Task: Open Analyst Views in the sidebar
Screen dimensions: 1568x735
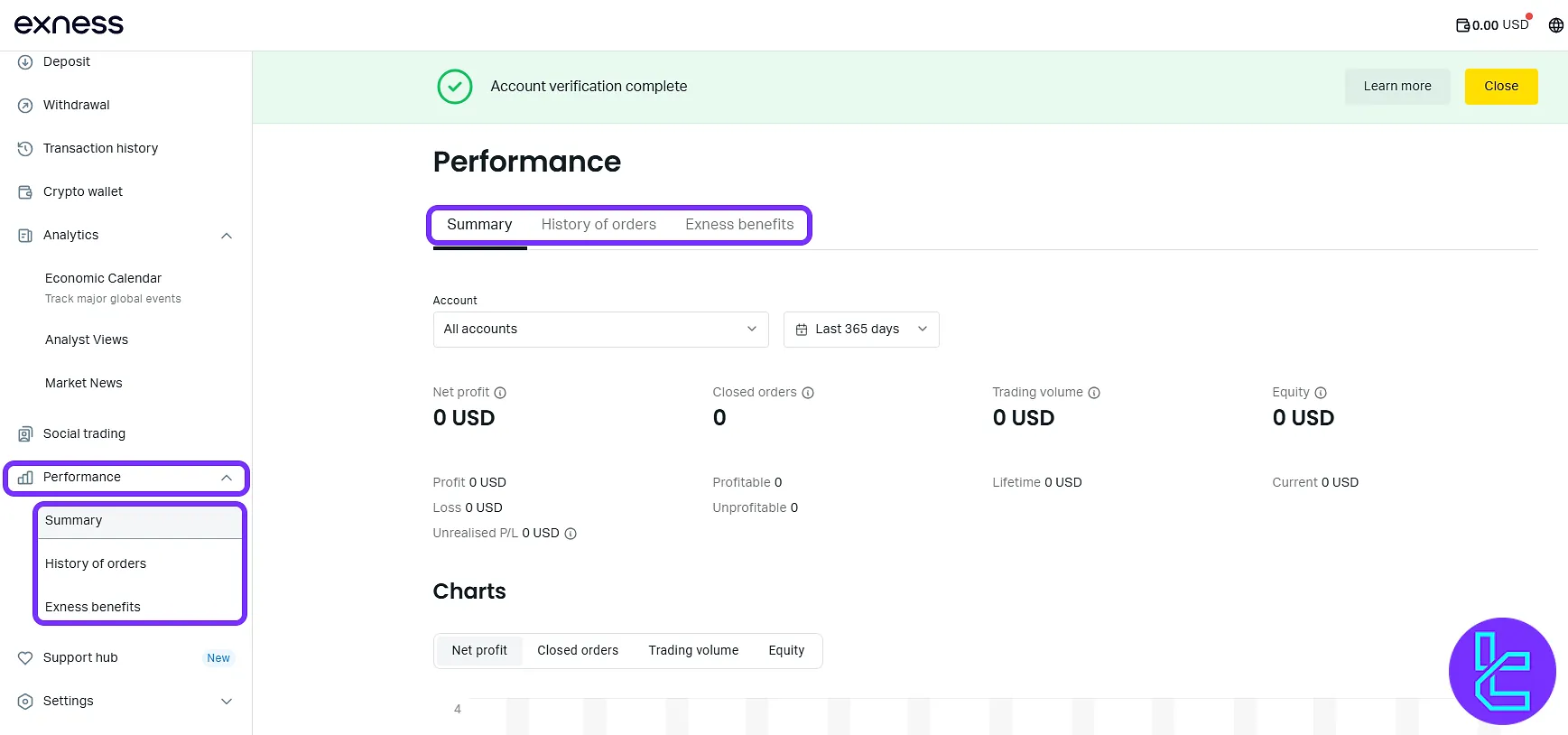Action: click(x=87, y=340)
